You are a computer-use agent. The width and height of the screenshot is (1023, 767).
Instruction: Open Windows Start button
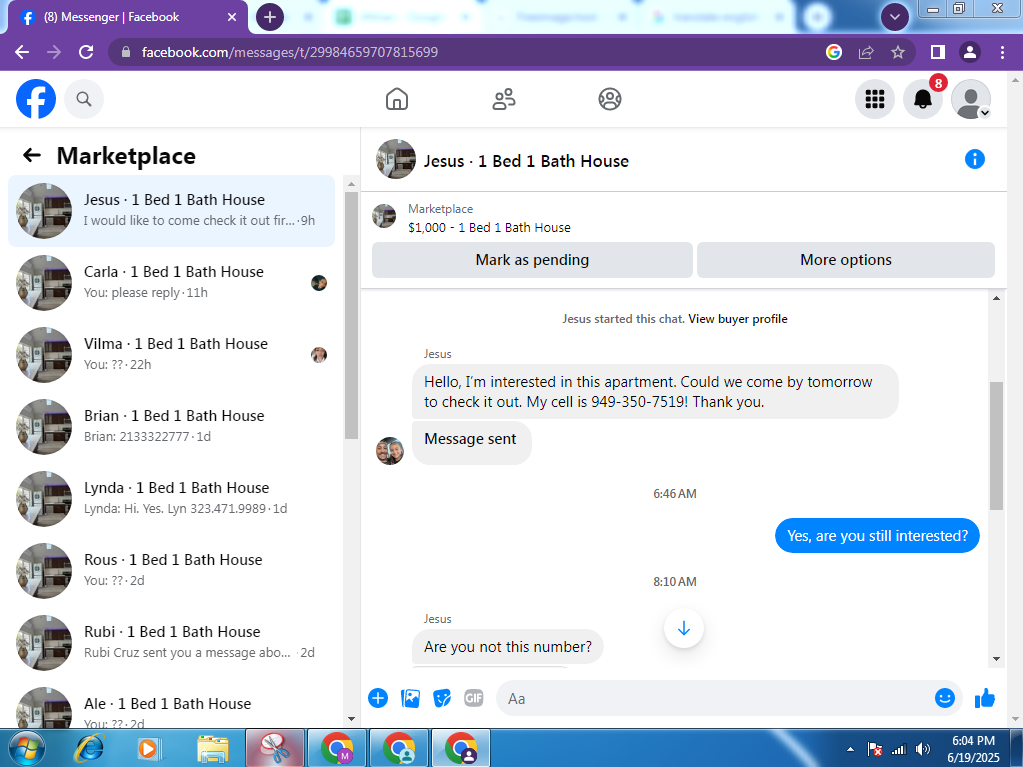(25, 748)
